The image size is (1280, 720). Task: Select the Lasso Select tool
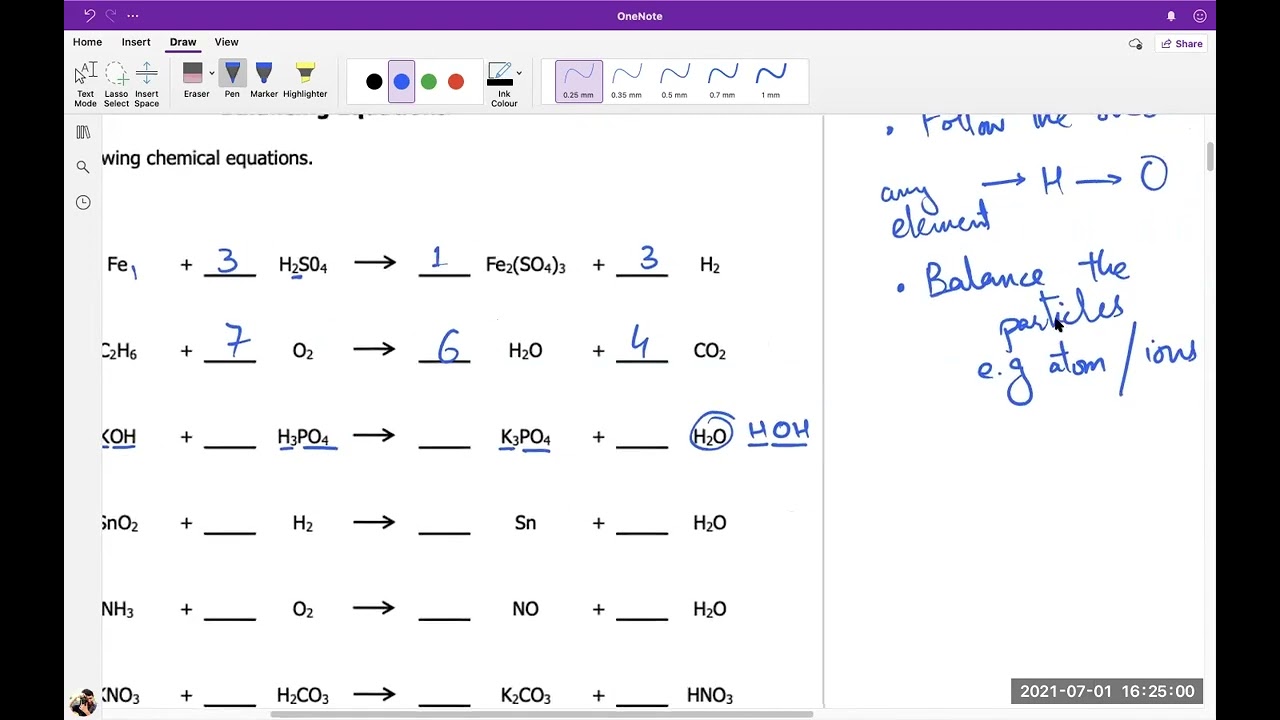[x=116, y=84]
